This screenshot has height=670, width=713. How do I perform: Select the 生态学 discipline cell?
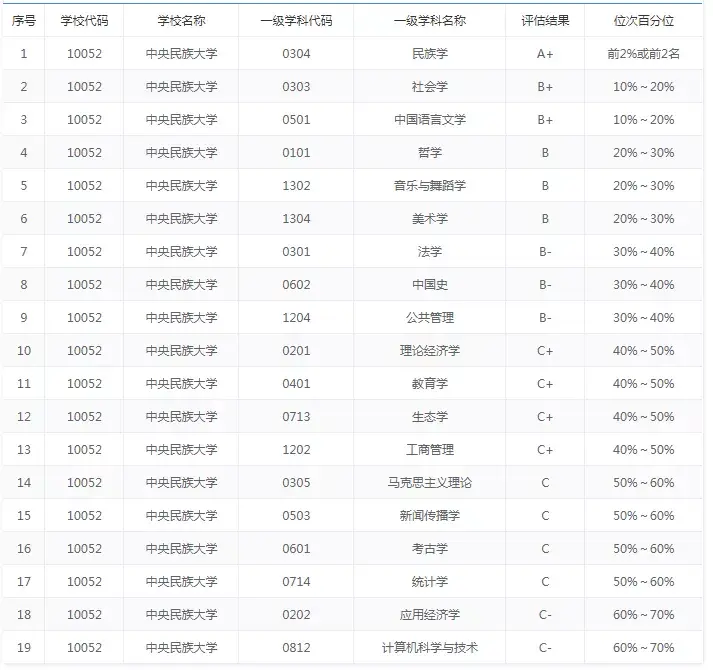click(430, 417)
